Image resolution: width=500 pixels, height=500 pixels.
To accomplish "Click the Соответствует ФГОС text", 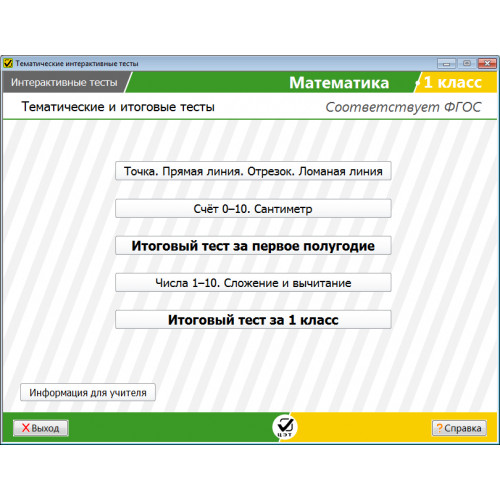I will [x=403, y=107].
